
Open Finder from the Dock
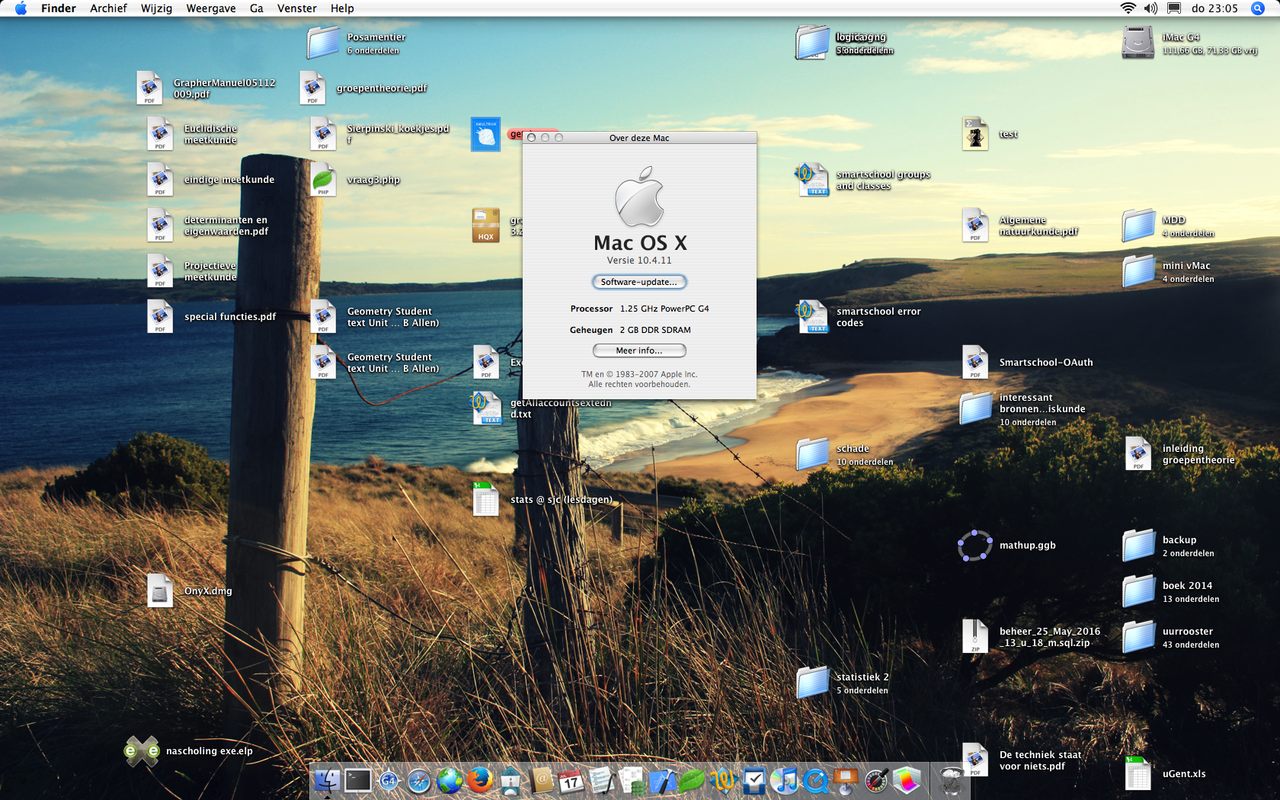[x=327, y=780]
